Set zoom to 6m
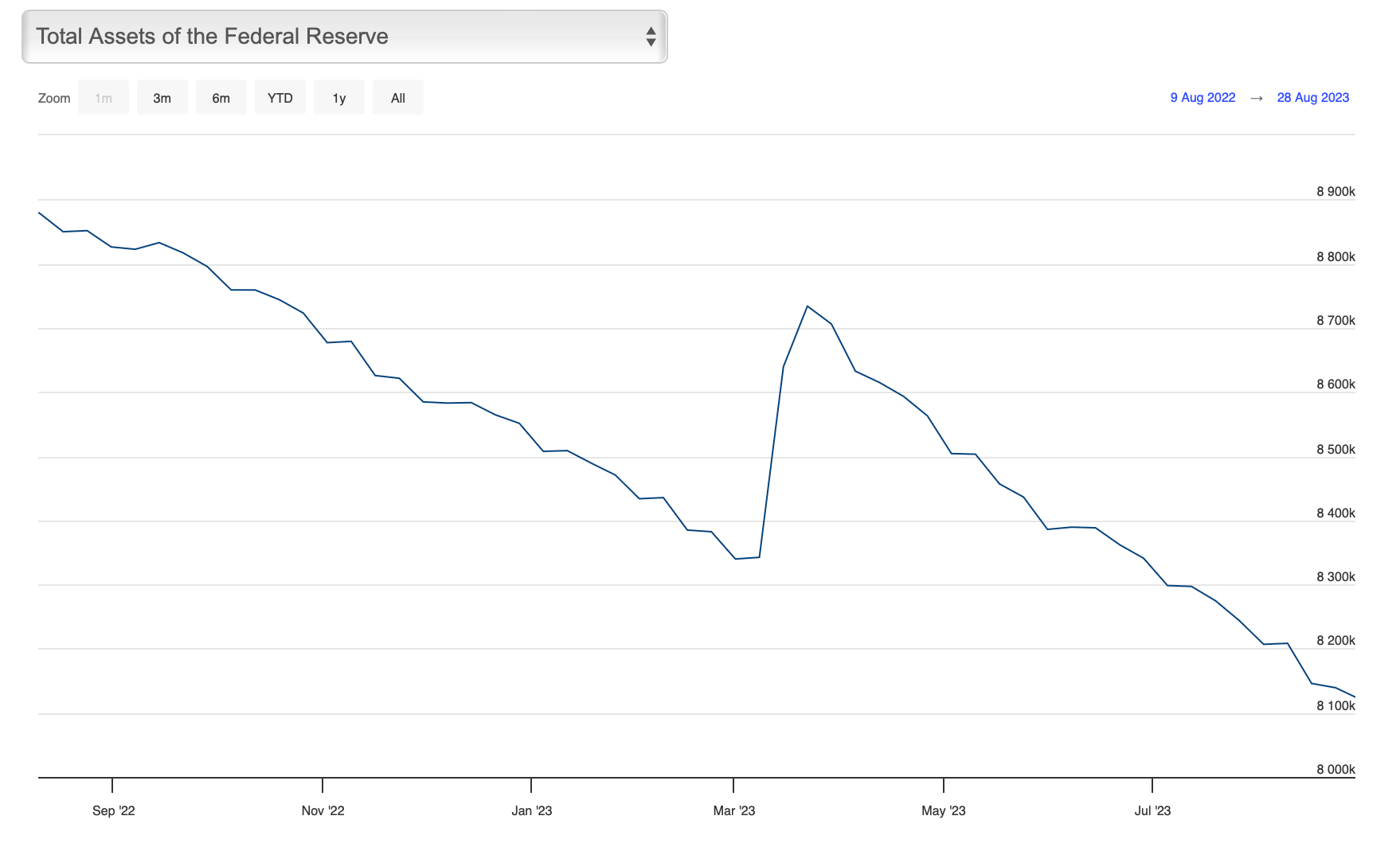This screenshot has width=1400, height=847. pos(221,98)
